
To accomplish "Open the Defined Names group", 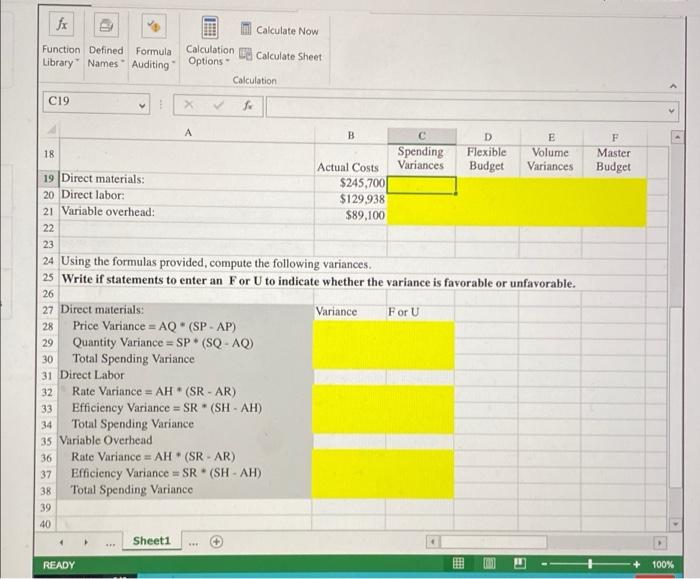I will click(106, 42).
